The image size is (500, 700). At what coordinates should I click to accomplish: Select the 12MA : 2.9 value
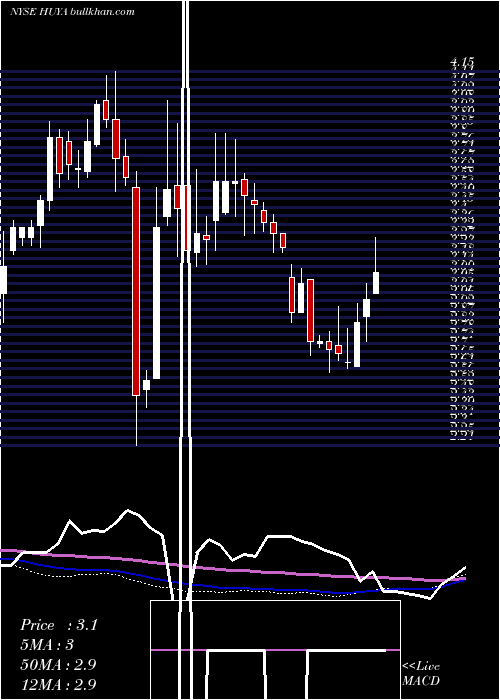(x=58, y=684)
